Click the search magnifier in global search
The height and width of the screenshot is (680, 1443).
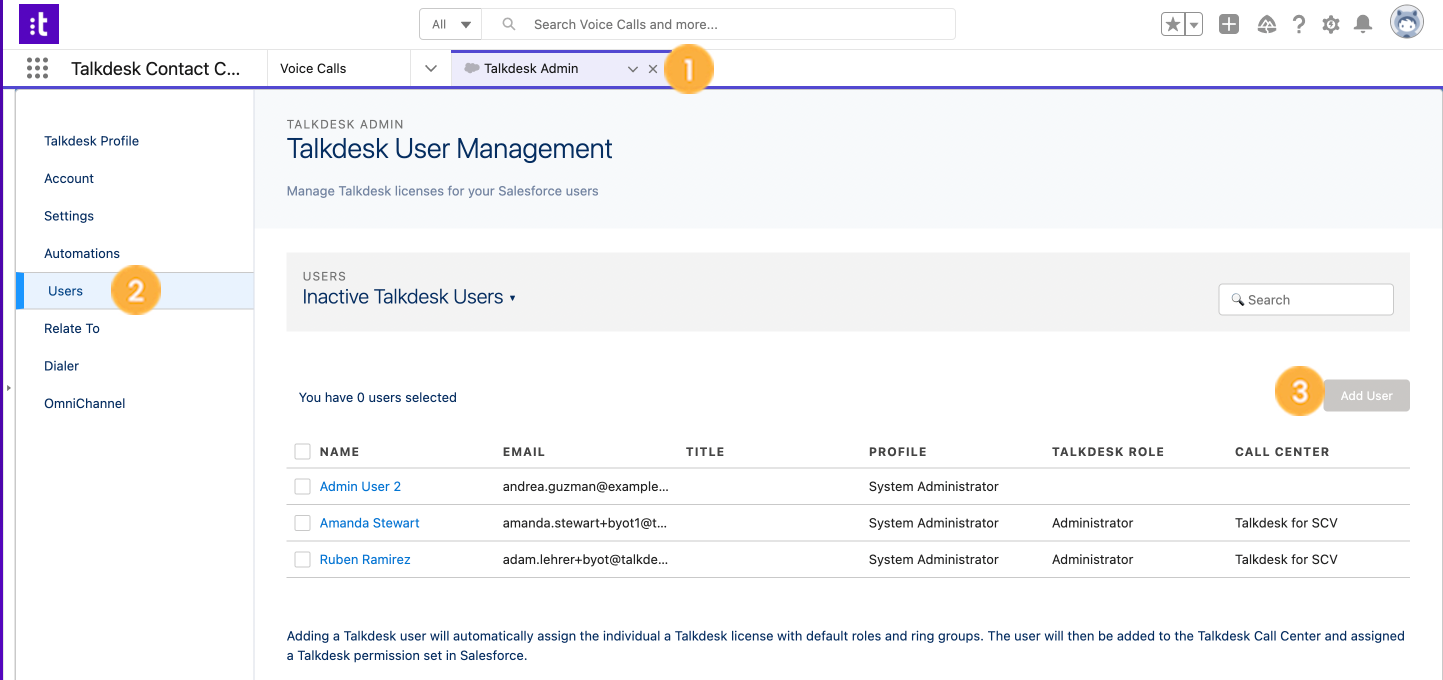click(x=509, y=24)
